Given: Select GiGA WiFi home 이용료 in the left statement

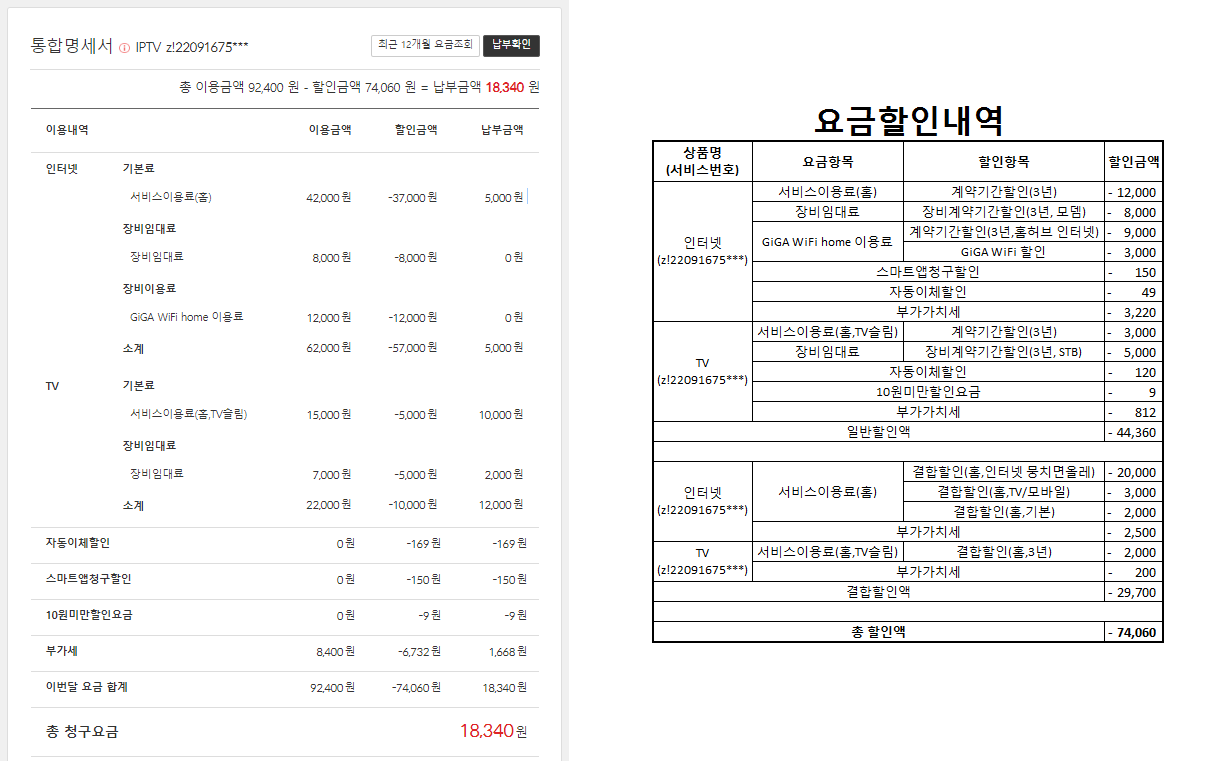Looking at the screenshot, I should (187, 317).
